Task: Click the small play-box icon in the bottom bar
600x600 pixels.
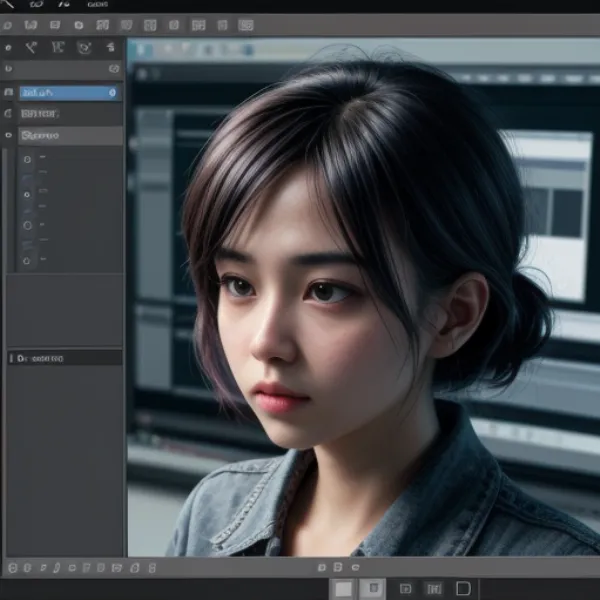Action: click(405, 588)
